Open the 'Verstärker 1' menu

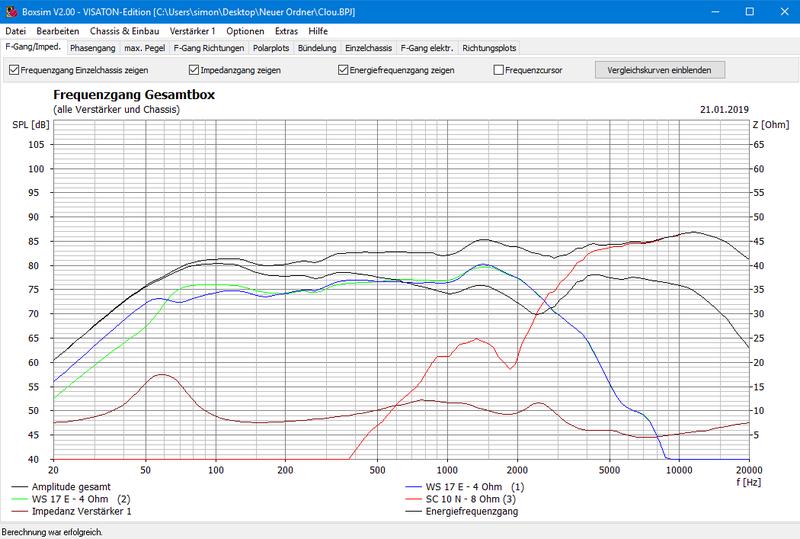193,31
